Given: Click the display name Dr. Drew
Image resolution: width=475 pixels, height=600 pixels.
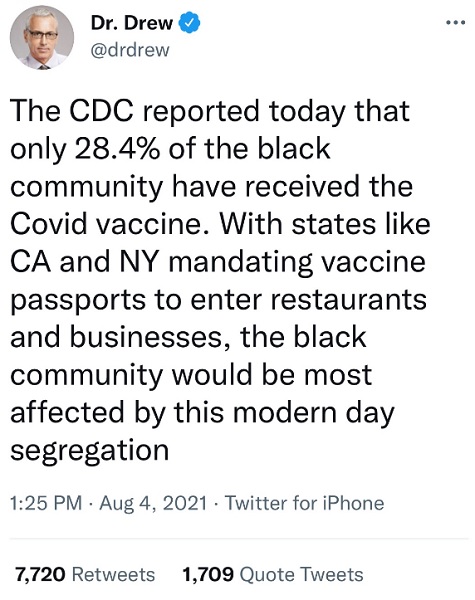Looking at the screenshot, I should pyautogui.click(x=132, y=23).
